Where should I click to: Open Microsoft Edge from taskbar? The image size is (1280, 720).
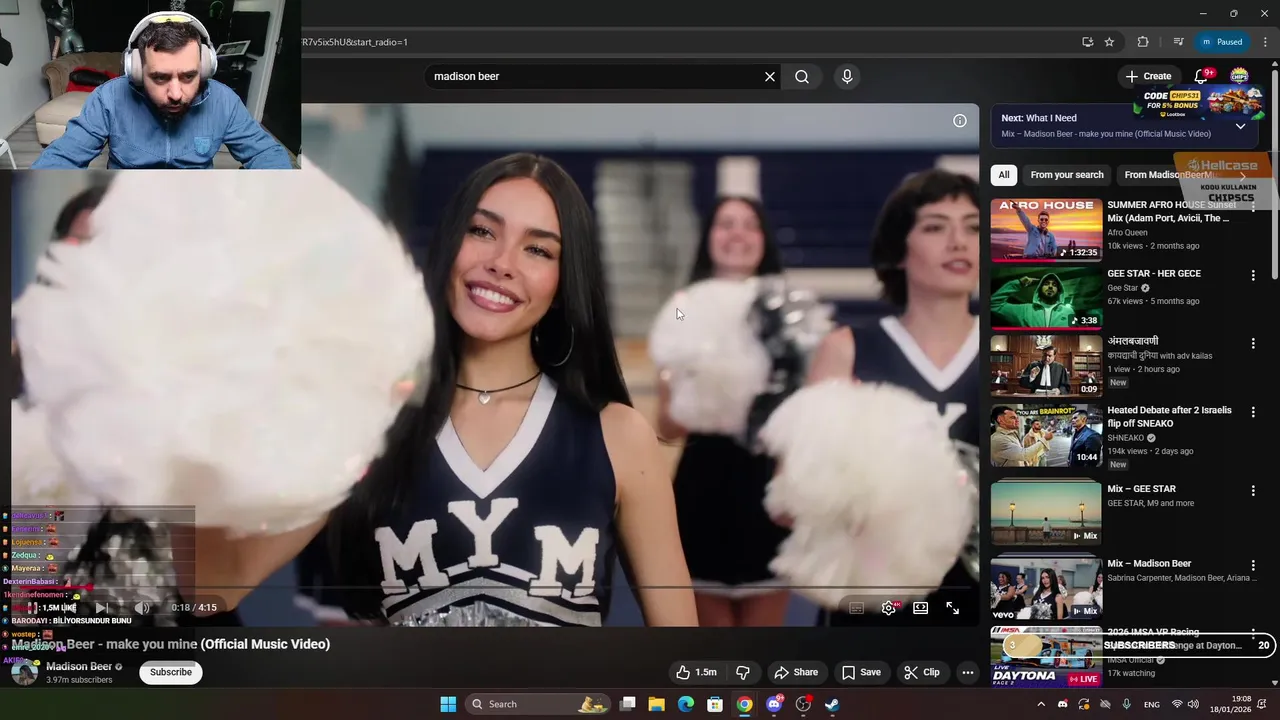point(686,704)
